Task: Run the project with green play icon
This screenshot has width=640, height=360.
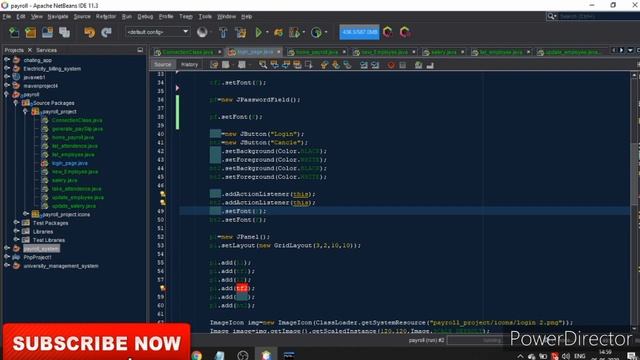Action: point(258,32)
